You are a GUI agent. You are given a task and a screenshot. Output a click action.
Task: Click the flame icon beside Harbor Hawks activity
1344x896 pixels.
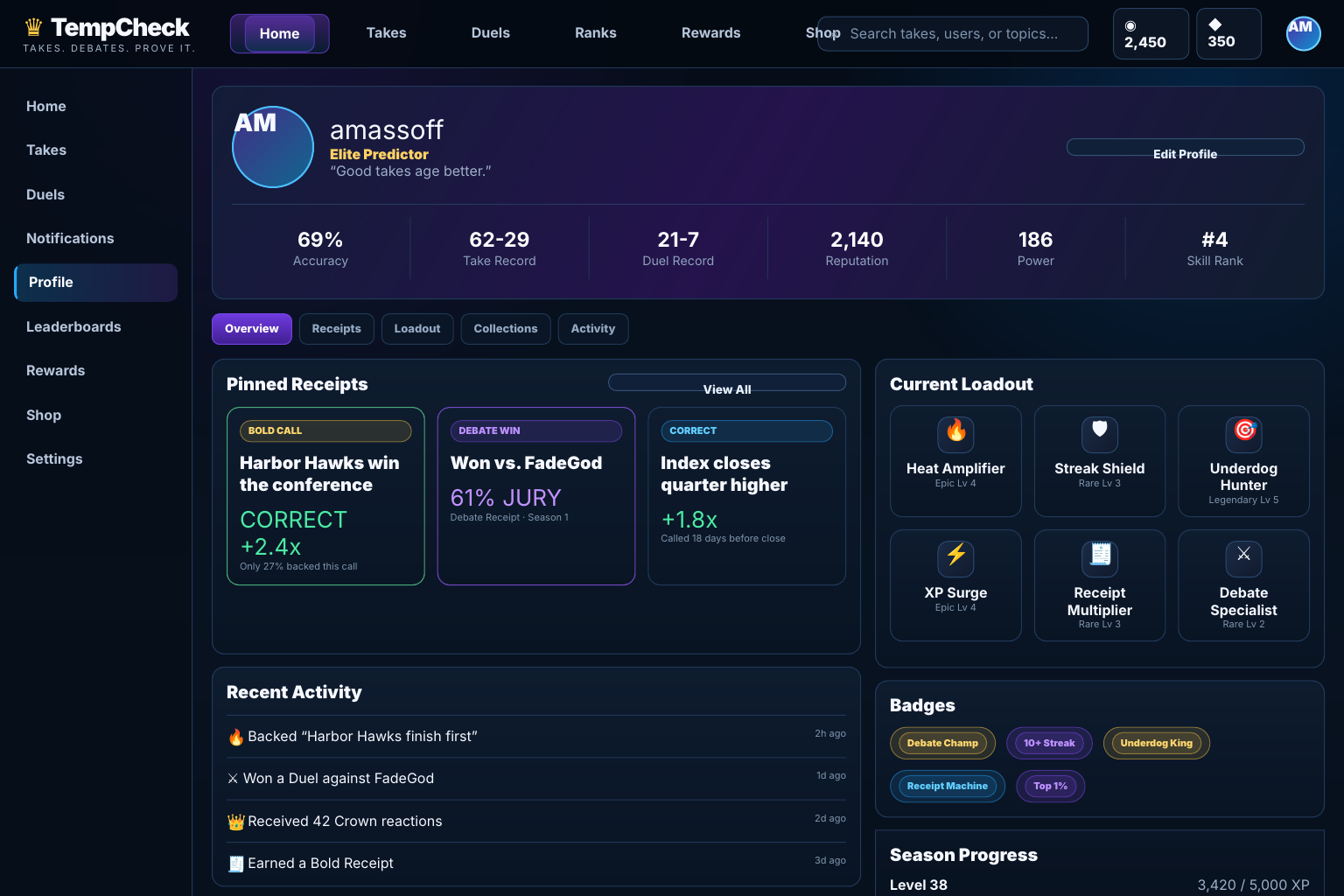(x=235, y=737)
